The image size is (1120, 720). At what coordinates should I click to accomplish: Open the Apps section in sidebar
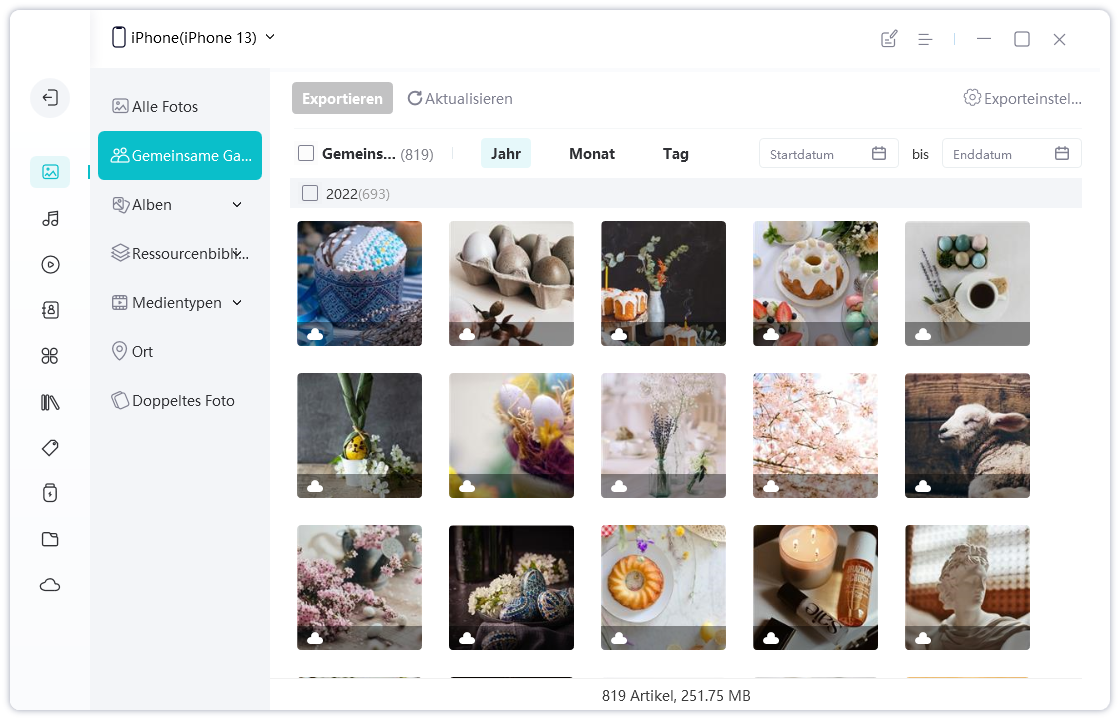click(x=50, y=356)
